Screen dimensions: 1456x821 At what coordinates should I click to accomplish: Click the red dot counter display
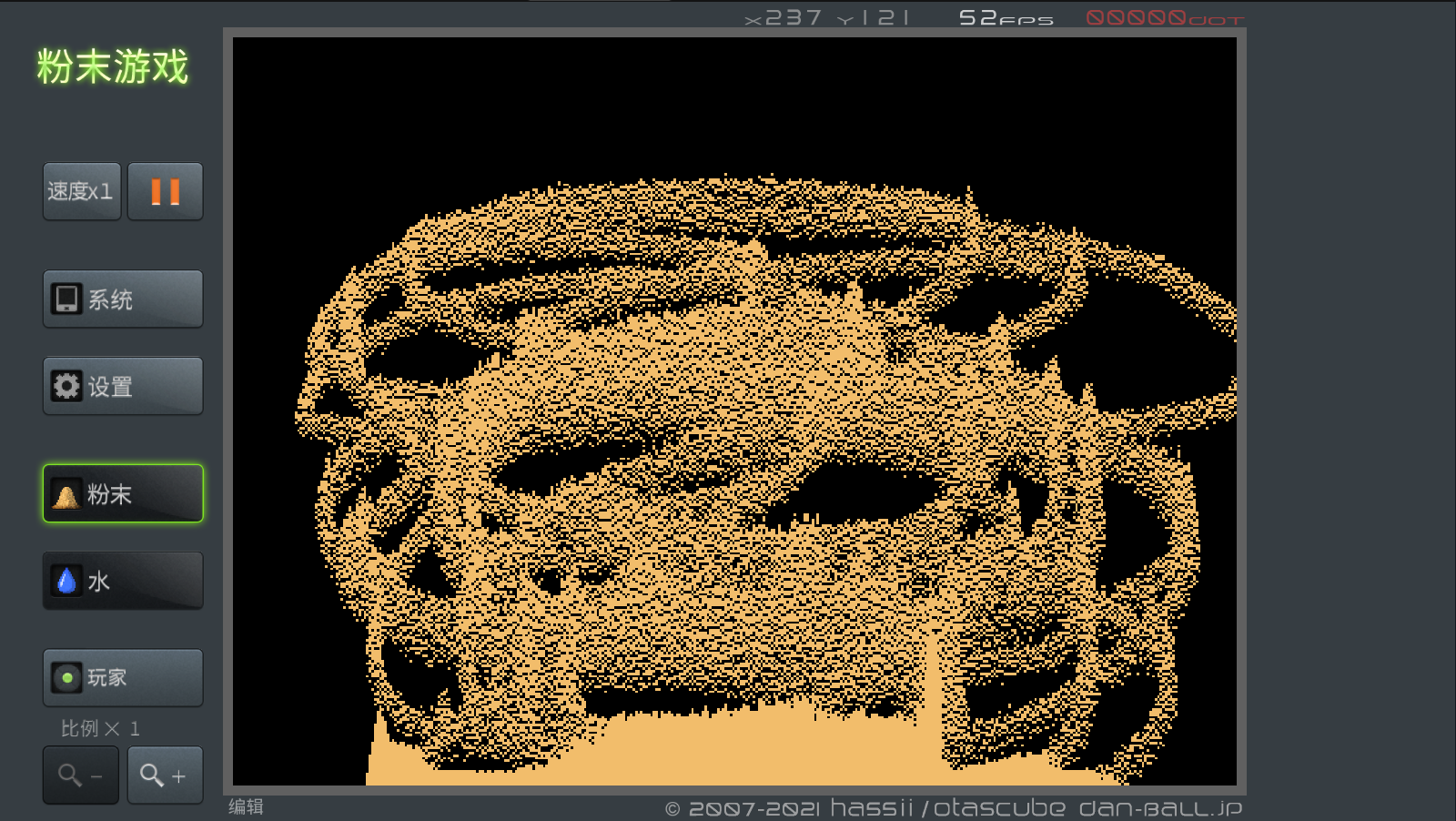pyautogui.click(x=1164, y=18)
